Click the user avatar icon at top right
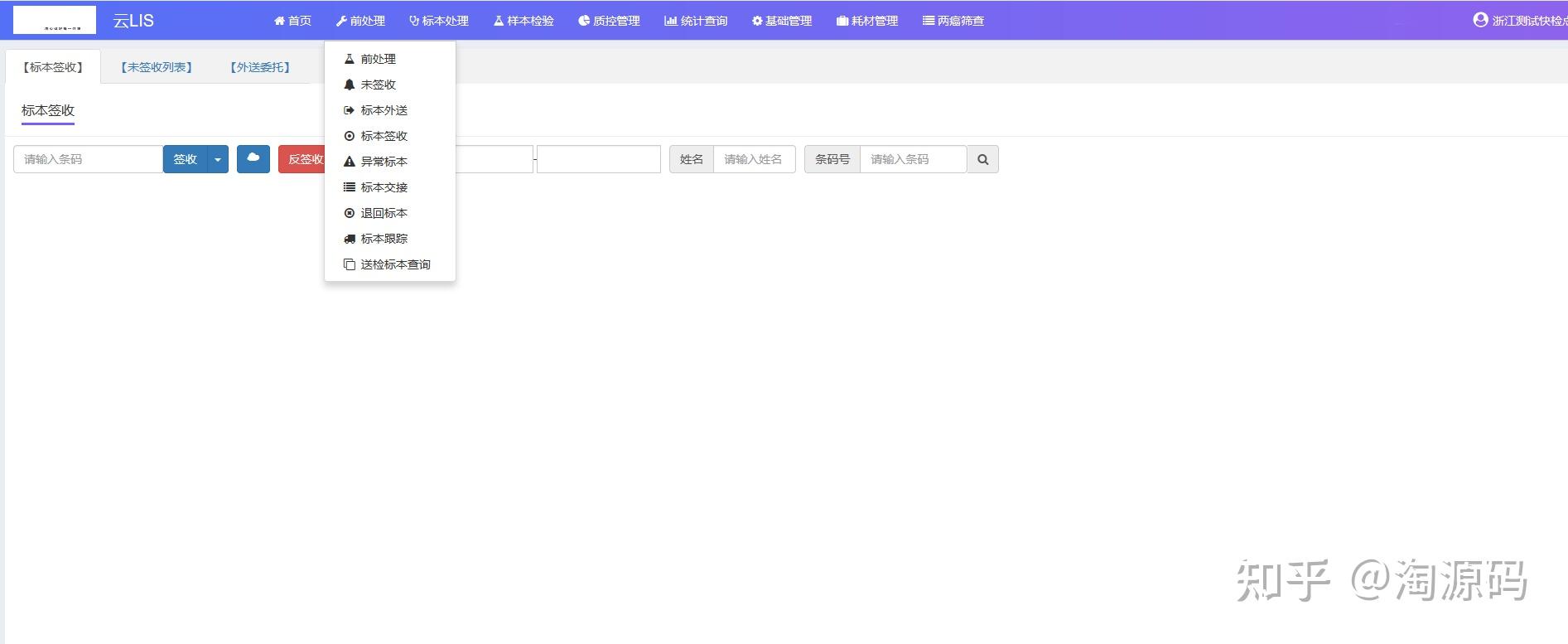 click(x=1481, y=20)
